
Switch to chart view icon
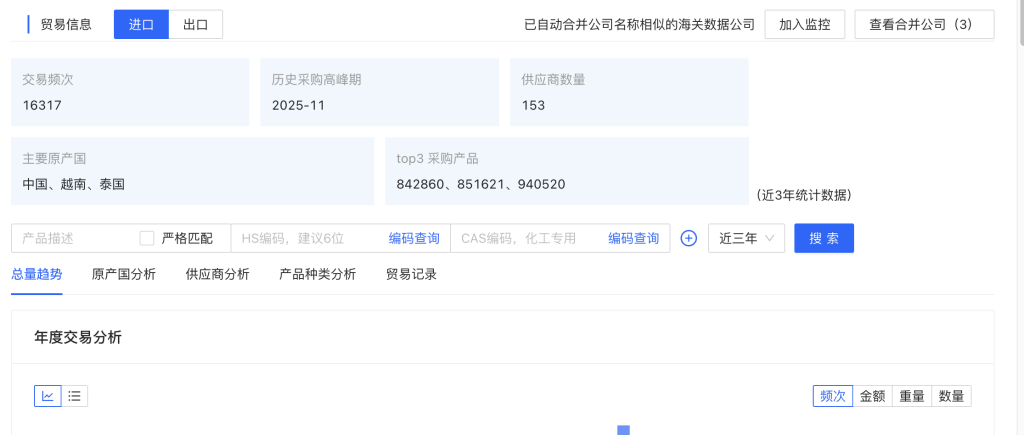pos(48,396)
